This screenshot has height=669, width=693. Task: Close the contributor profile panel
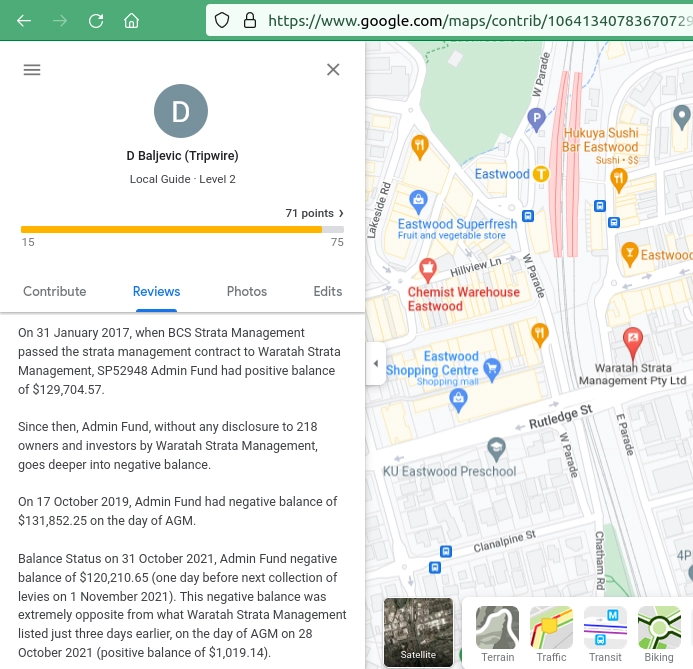(x=333, y=69)
